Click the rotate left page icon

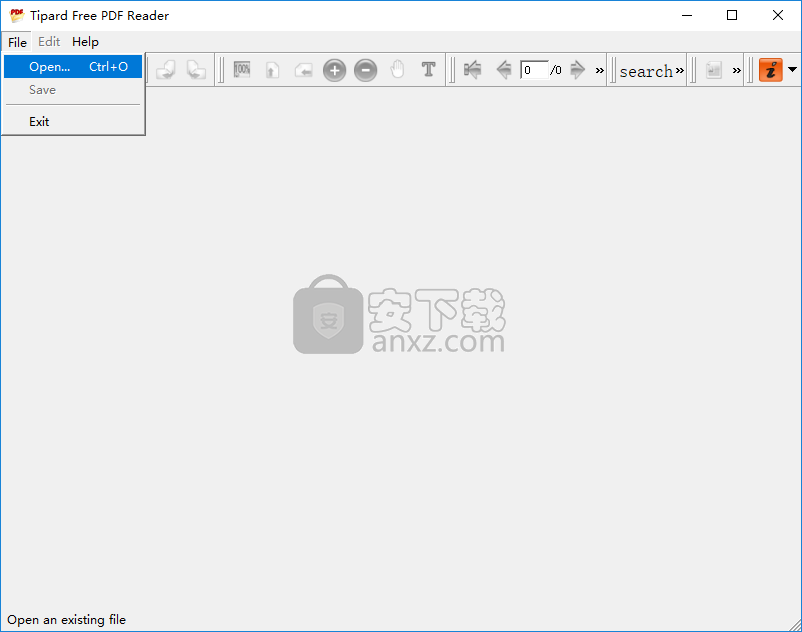click(x=166, y=70)
